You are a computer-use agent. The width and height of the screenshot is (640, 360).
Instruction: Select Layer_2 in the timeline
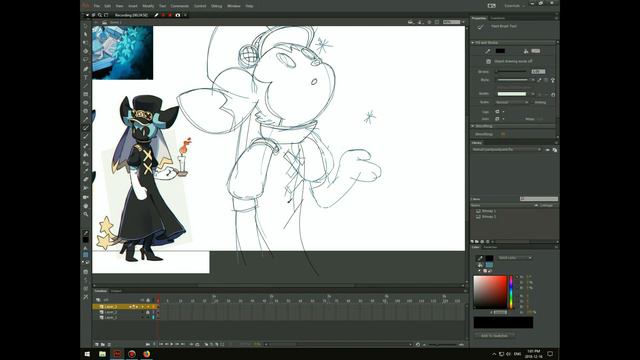click(x=111, y=312)
